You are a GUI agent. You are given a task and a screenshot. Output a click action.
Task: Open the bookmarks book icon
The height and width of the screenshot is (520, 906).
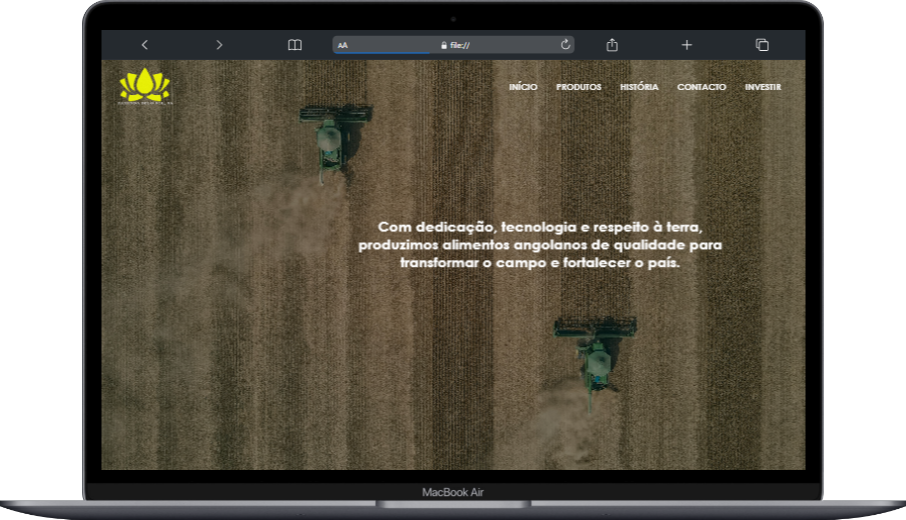(295, 45)
